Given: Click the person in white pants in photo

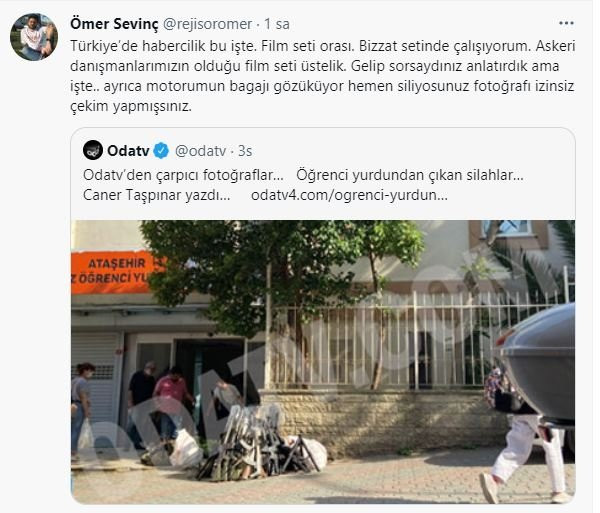Looking at the screenshot, I should [523, 434].
